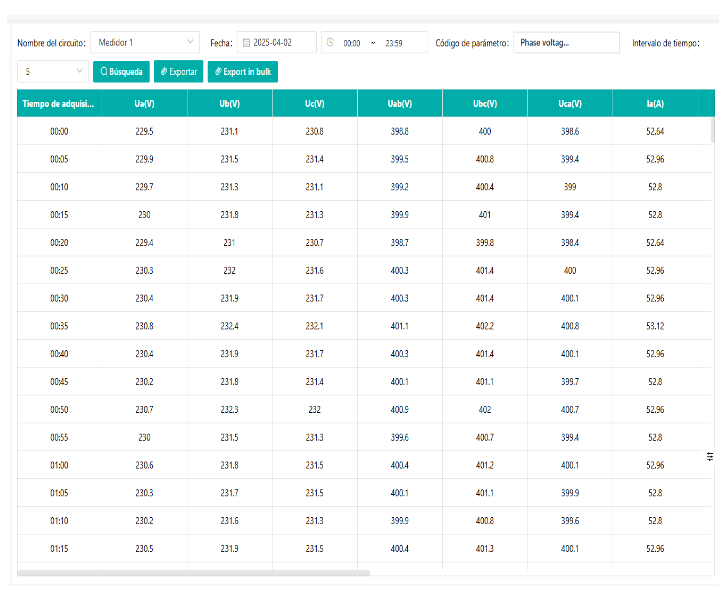Click the Exportar button
724x592 pixels.
[179, 72]
